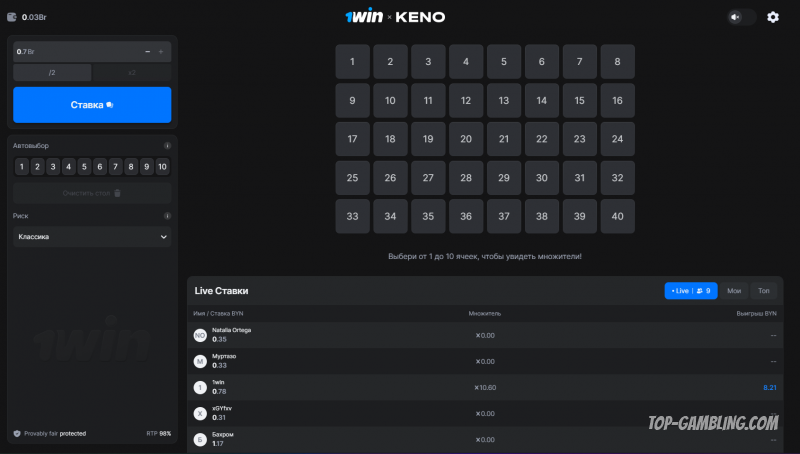
Task: Halve the bet with /2 button
Action: [52, 72]
